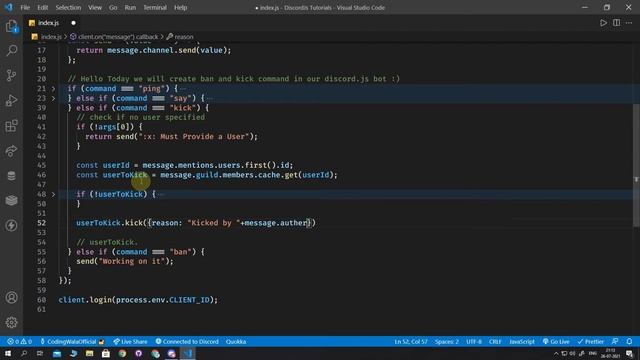This screenshot has height=360, width=640.
Task: Open the Windows Action Center notifications
Action: click(x=630, y=353)
